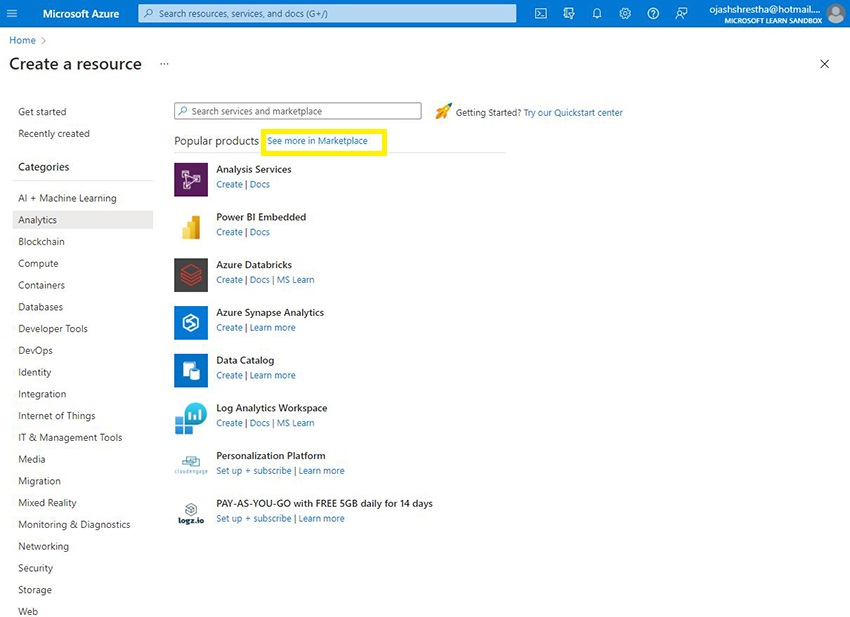Select Recently created in the sidebar

pyautogui.click(x=54, y=133)
